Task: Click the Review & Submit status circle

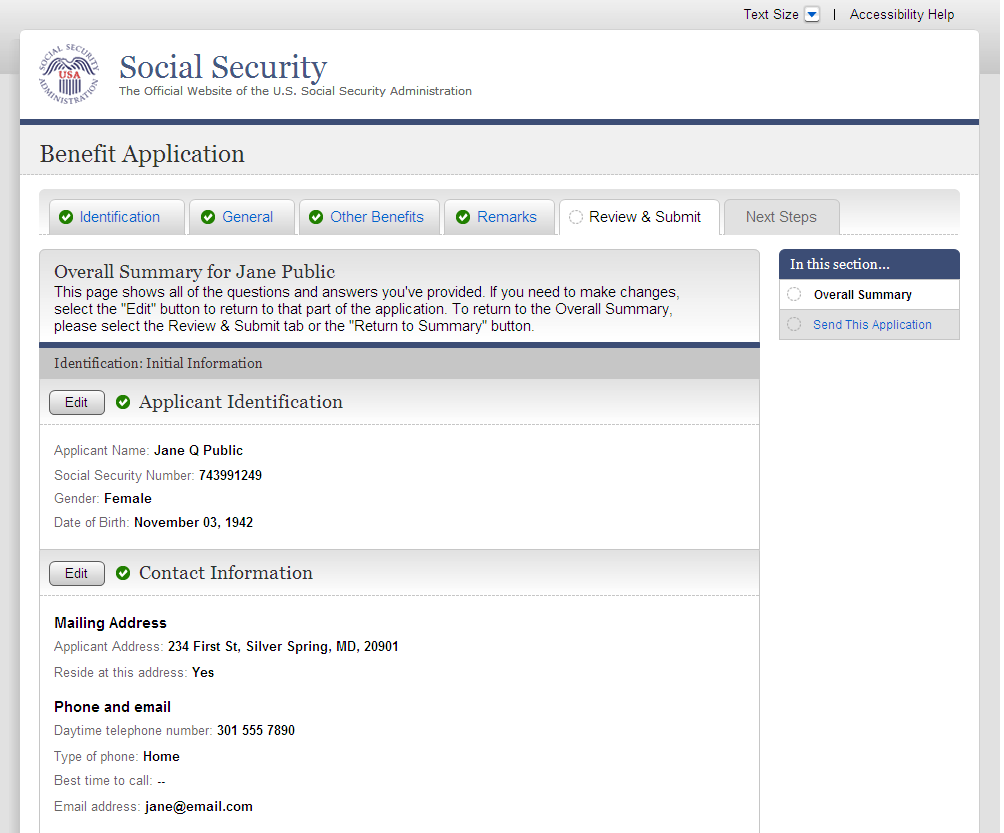Action: [576, 217]
